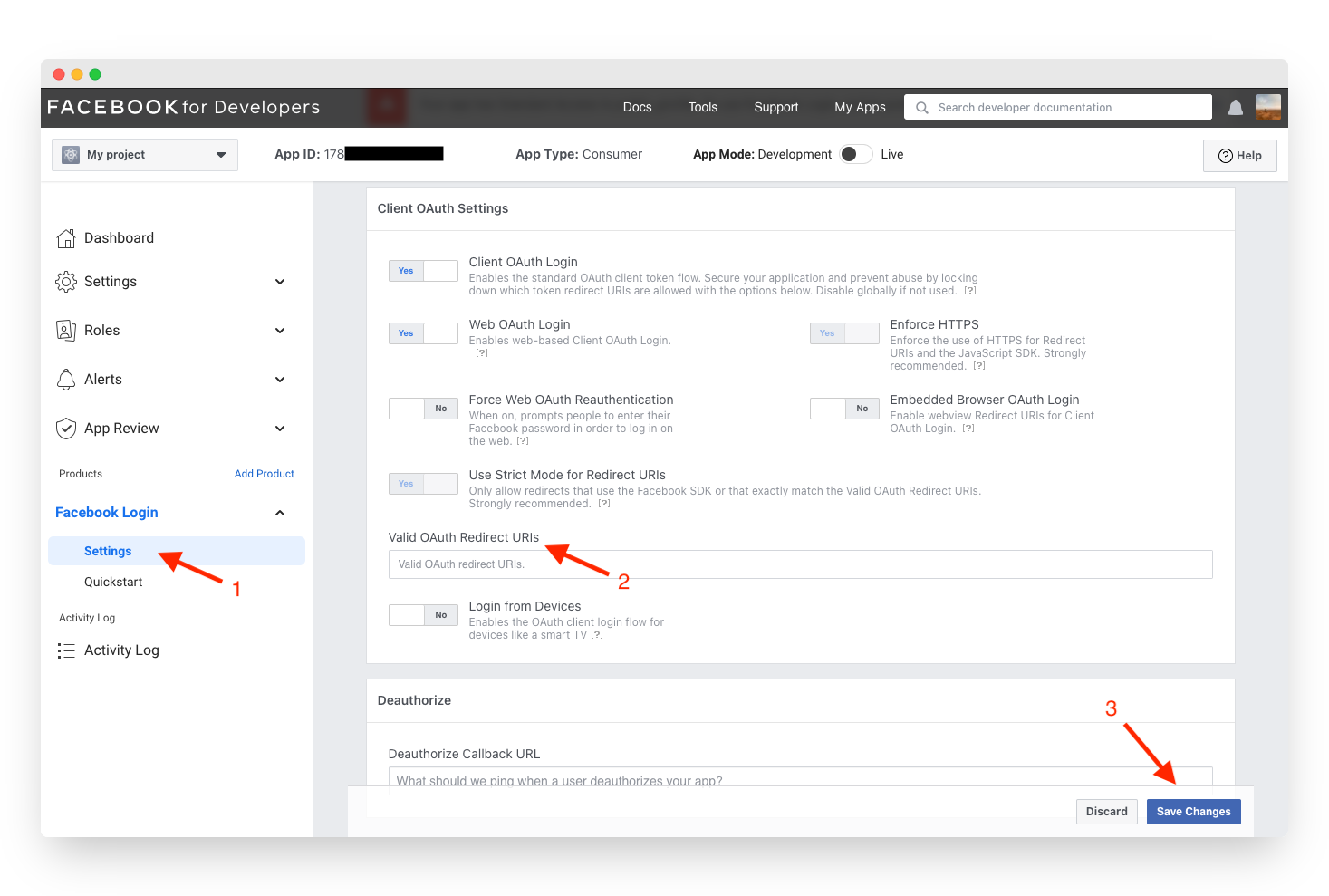
Task: Click the FACEBOOK for Developers logo
Action: coord(184,108)
